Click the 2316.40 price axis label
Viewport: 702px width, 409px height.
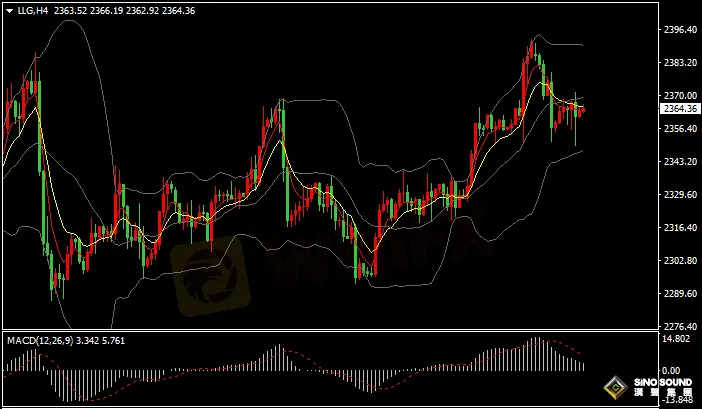coord(681,227)
